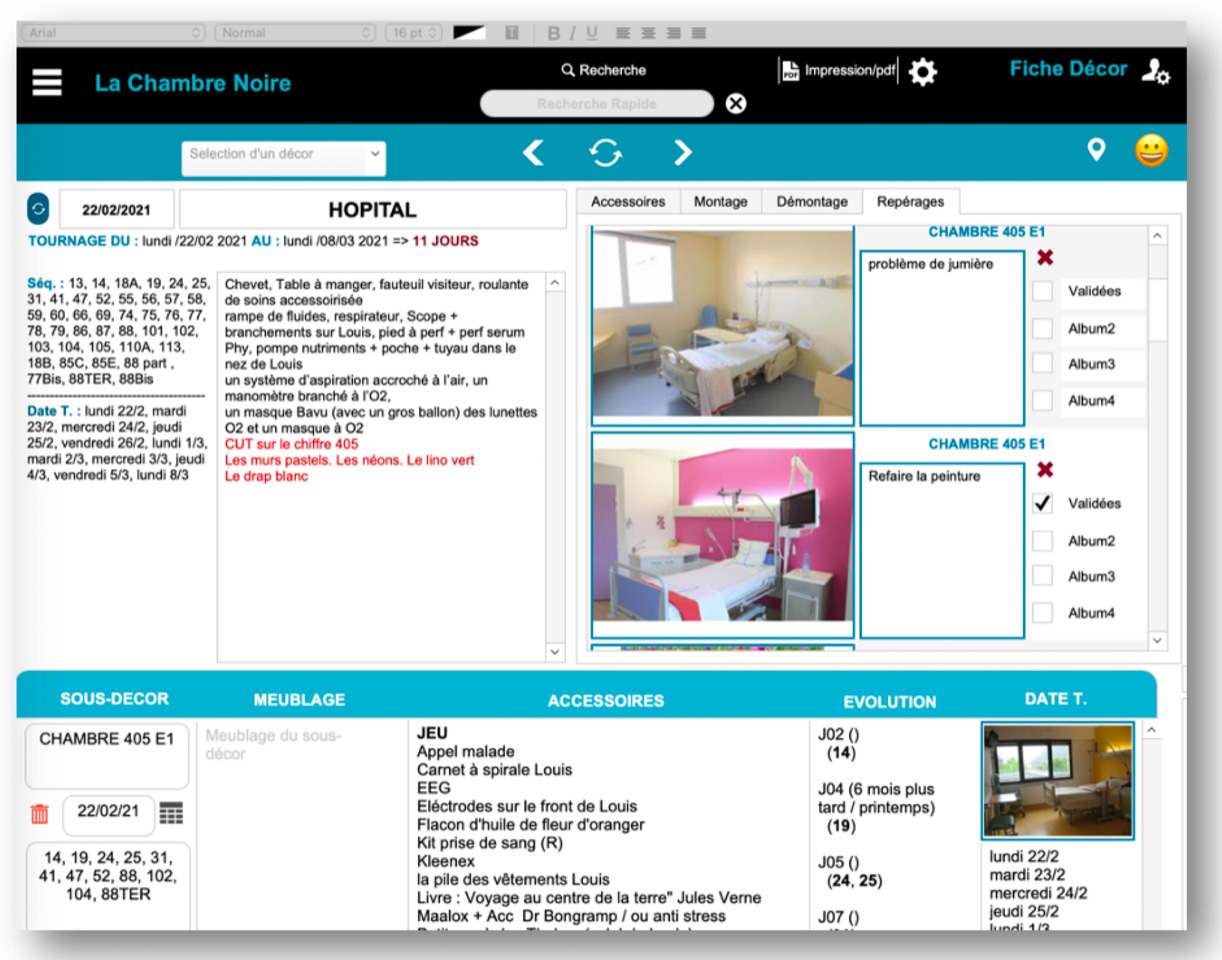Clear the Recherche Rapide search field
This screenshot has height=960, width=1222.
click(x=736, y=103)
